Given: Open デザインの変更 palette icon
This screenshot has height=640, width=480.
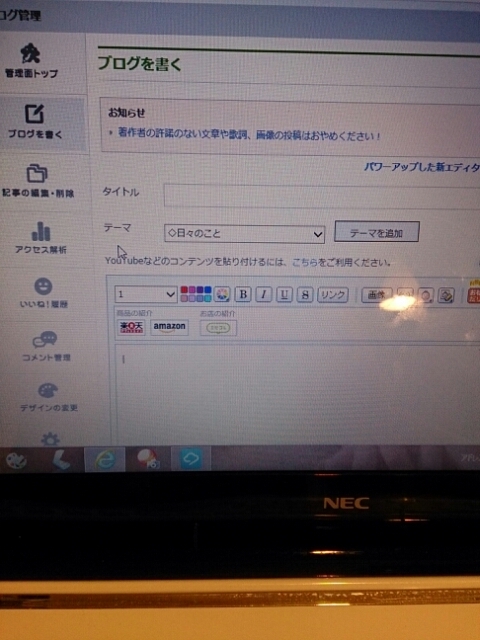Looking at the screenshot, I should 48,391.
